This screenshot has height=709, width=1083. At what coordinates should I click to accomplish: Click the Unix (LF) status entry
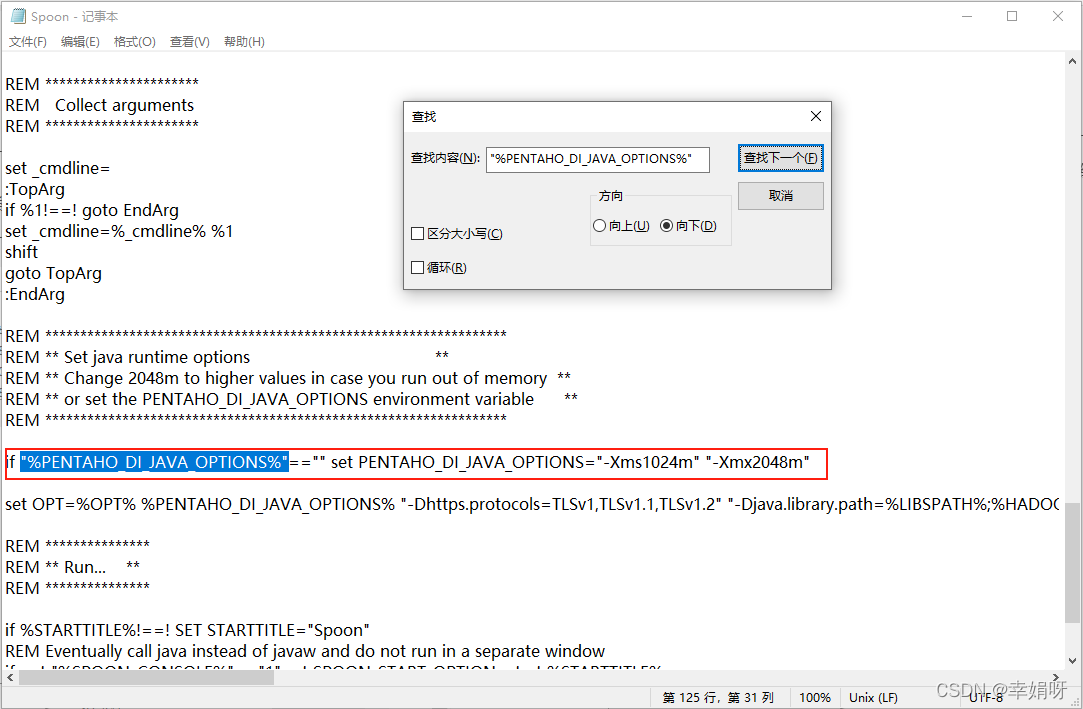tap(873, 697)
